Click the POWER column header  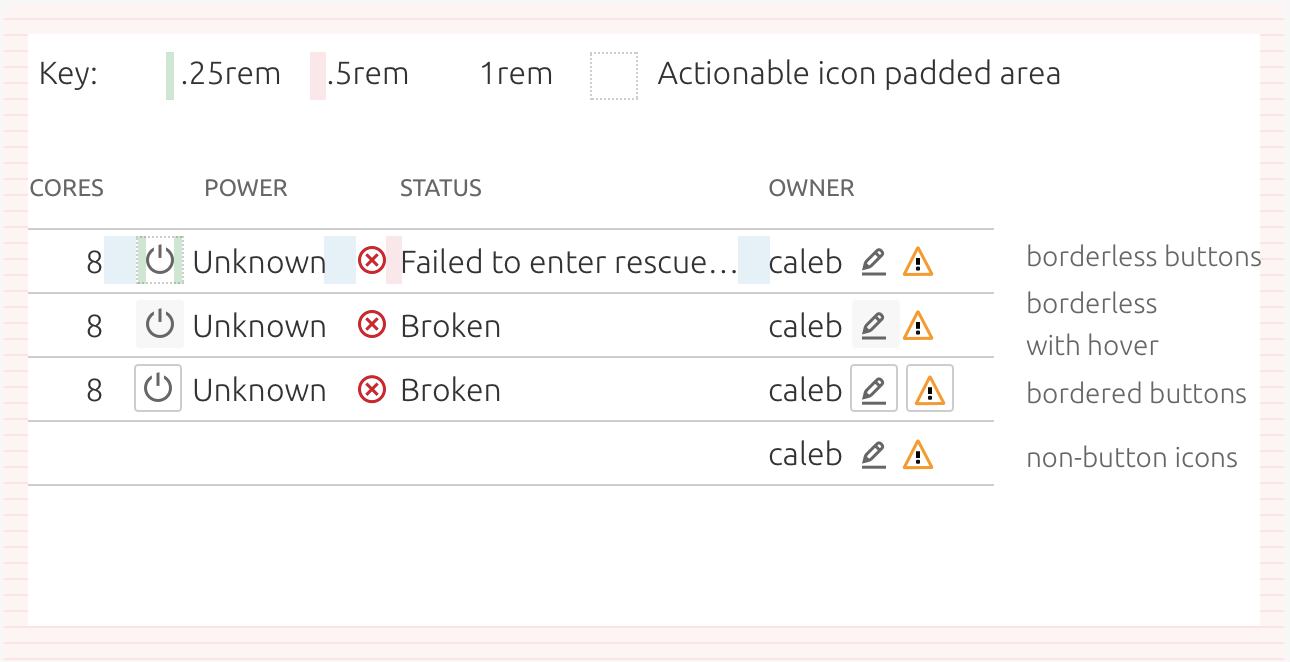(246, 188)
